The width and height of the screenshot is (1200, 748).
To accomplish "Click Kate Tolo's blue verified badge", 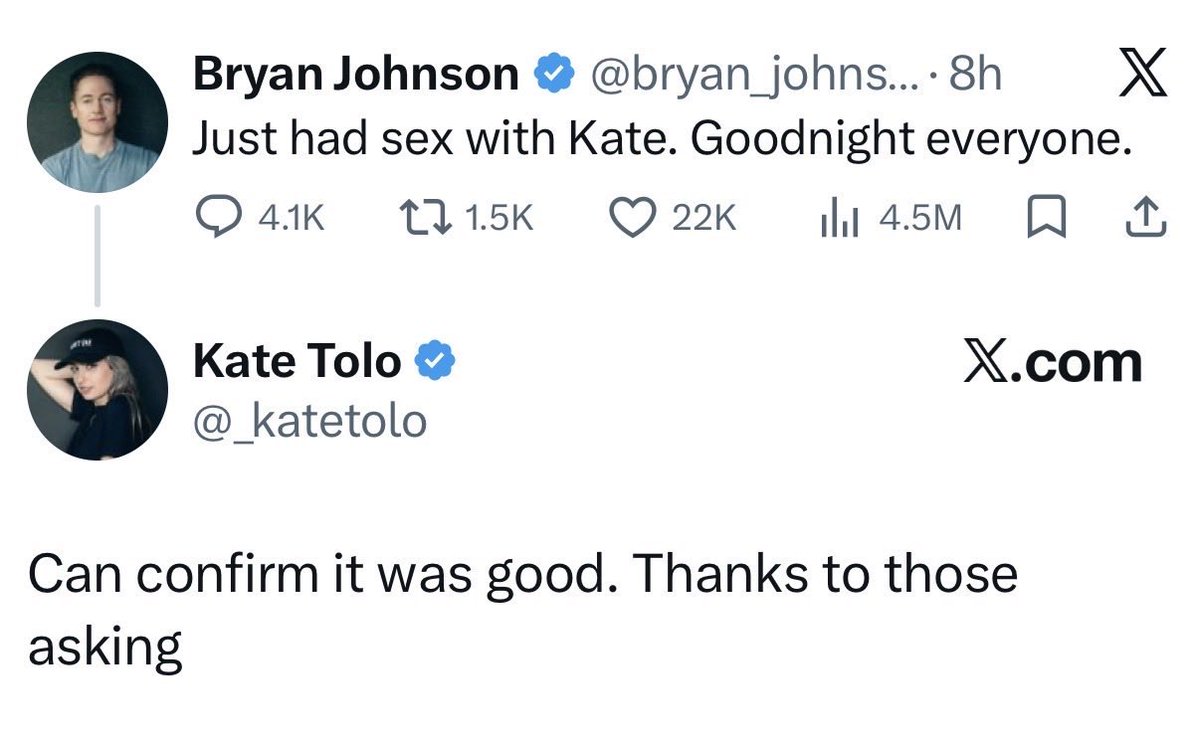I will click(x=436, y=360).
